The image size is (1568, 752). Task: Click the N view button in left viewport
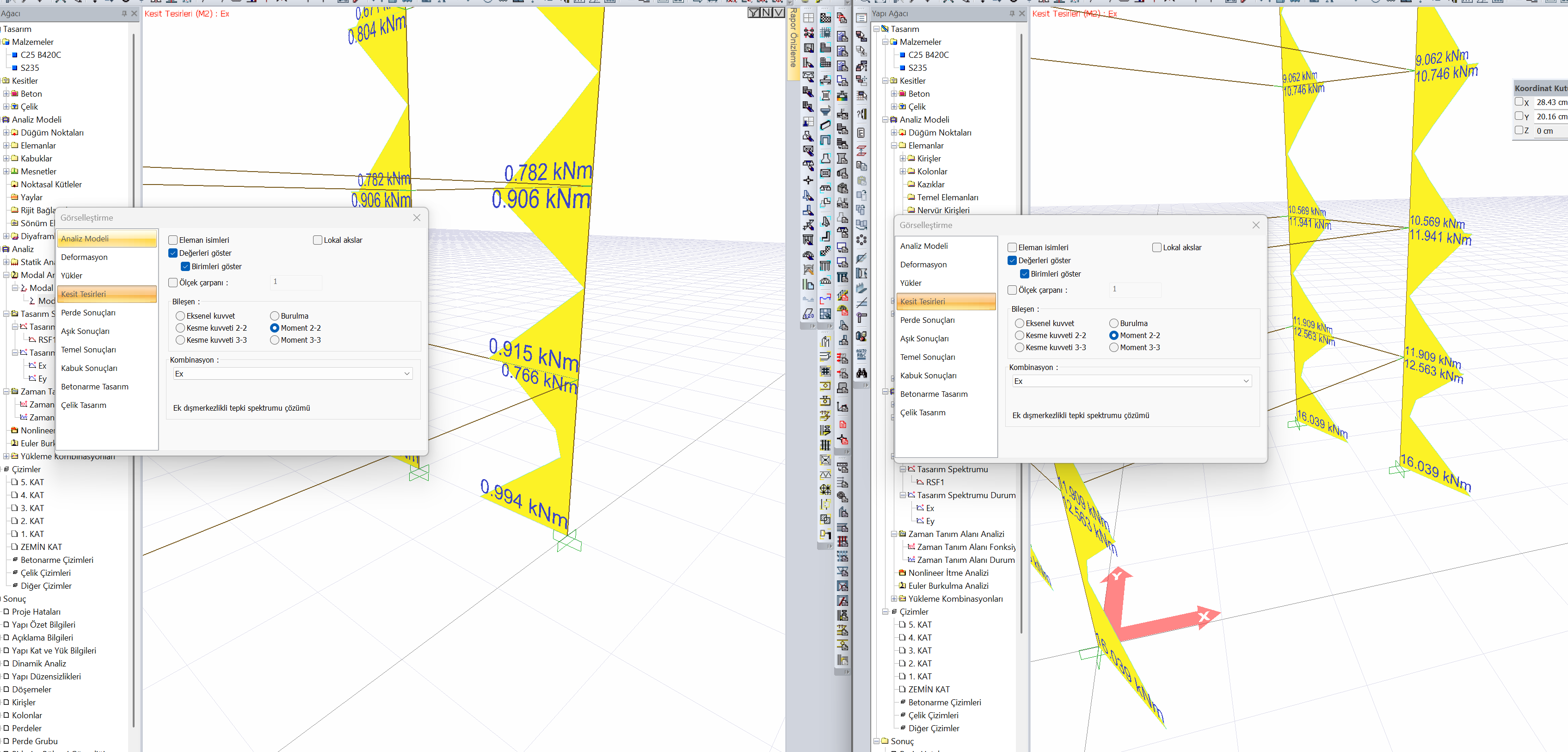(766, 13)
